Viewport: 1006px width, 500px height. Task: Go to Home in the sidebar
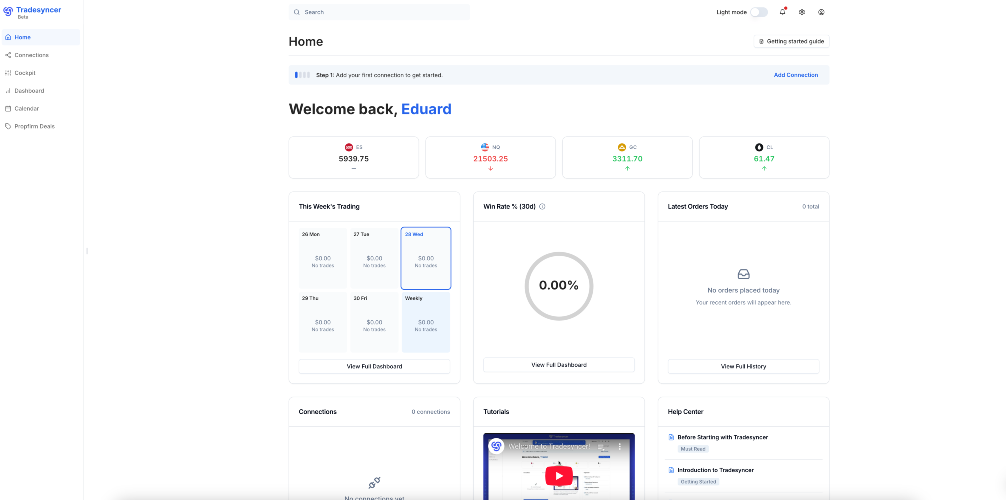click(41, 37)
